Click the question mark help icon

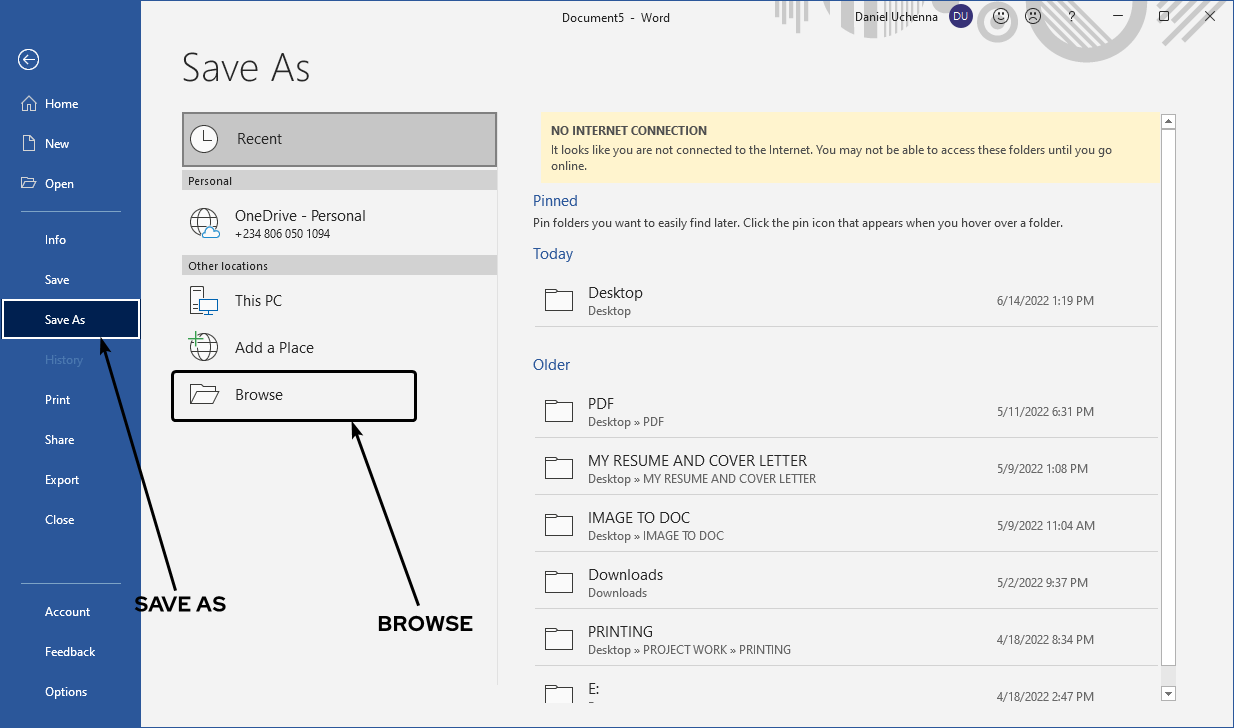point(1072,17)
